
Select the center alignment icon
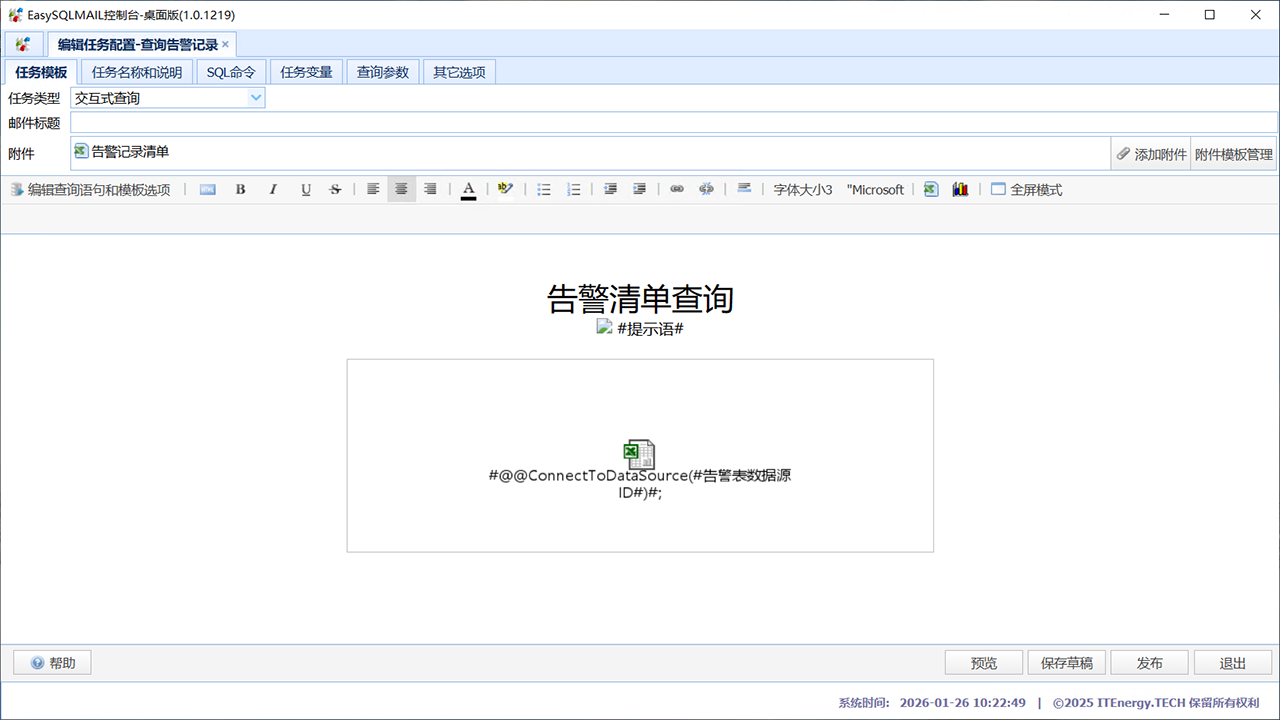(402, 189)
